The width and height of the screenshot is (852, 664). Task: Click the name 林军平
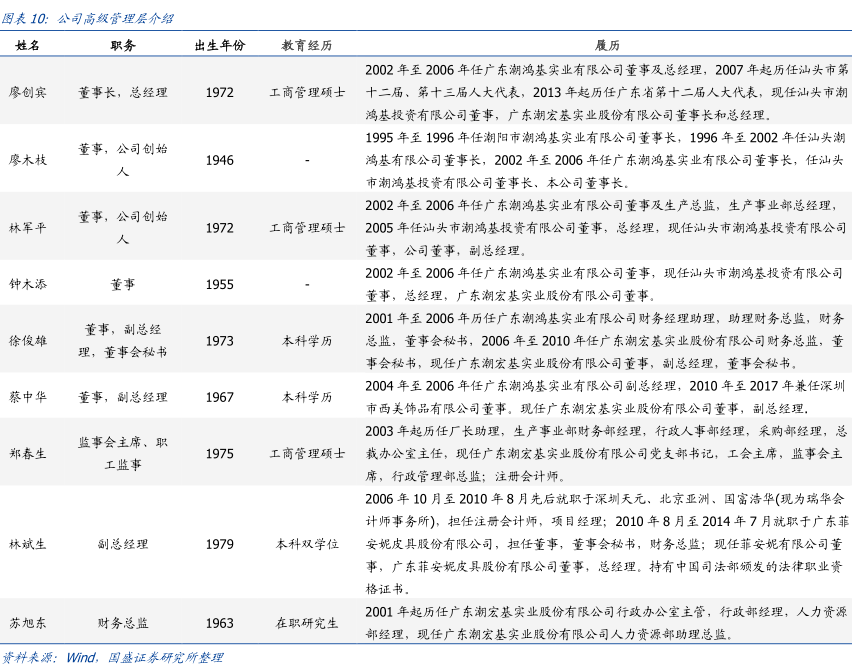pos(28,228)
